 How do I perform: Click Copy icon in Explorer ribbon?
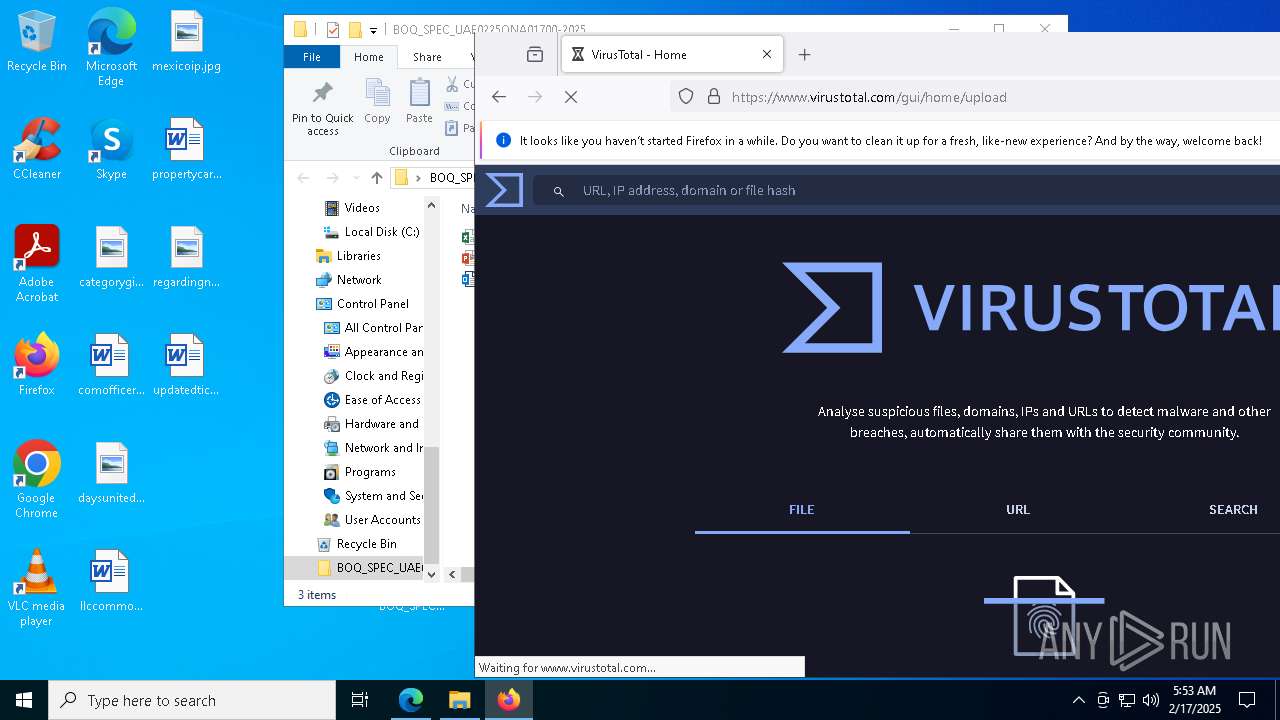[377, 102]
